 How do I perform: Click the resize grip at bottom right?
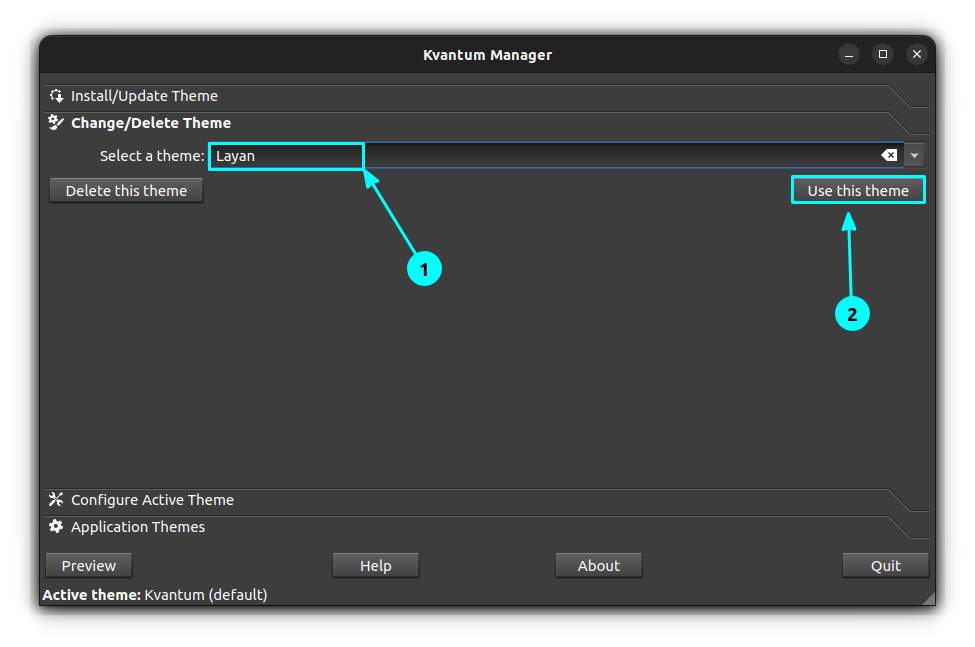pyautogui.click(x=927, y=597)
